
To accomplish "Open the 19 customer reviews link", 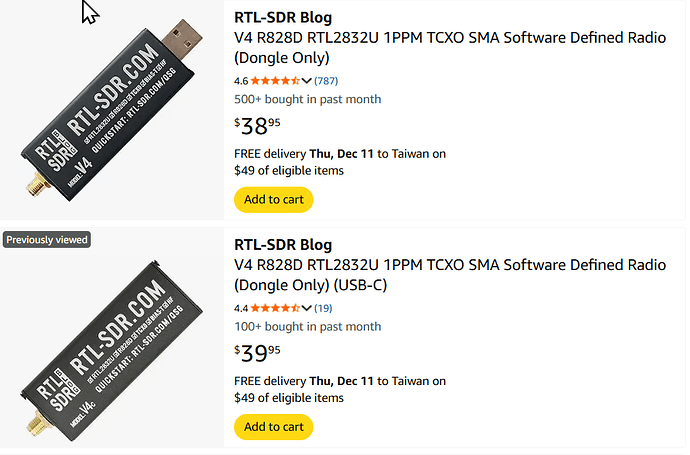I will (323, 308).
